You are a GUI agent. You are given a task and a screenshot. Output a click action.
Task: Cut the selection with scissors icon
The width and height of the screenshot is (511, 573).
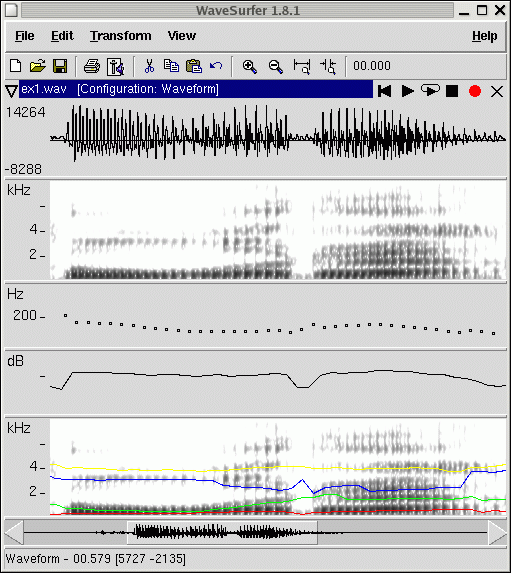149,66
